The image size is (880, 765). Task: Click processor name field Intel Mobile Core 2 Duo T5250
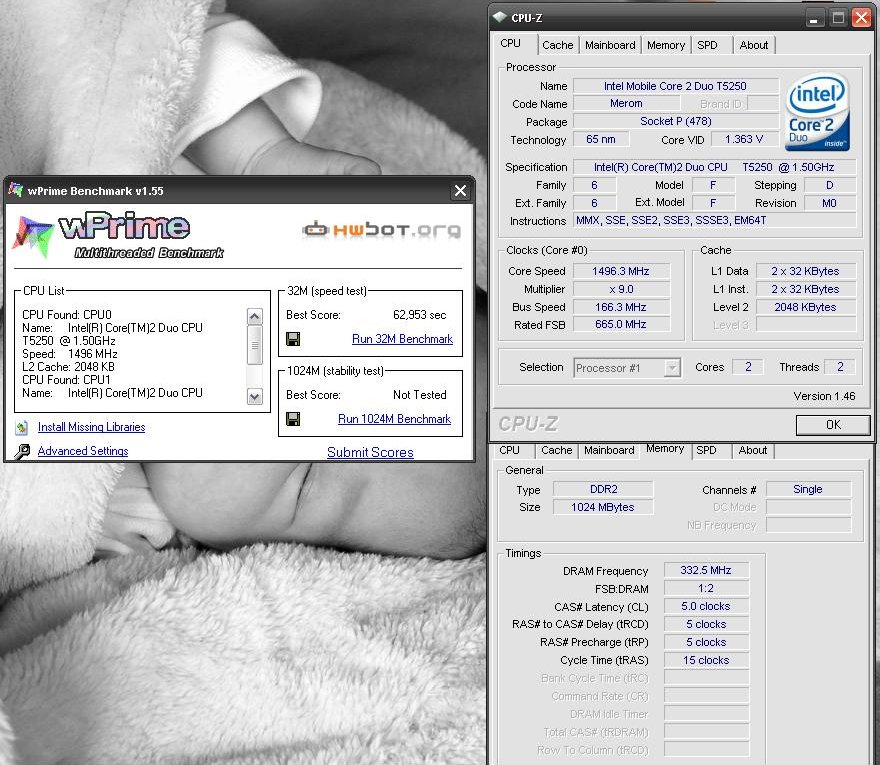click(675, 86)
